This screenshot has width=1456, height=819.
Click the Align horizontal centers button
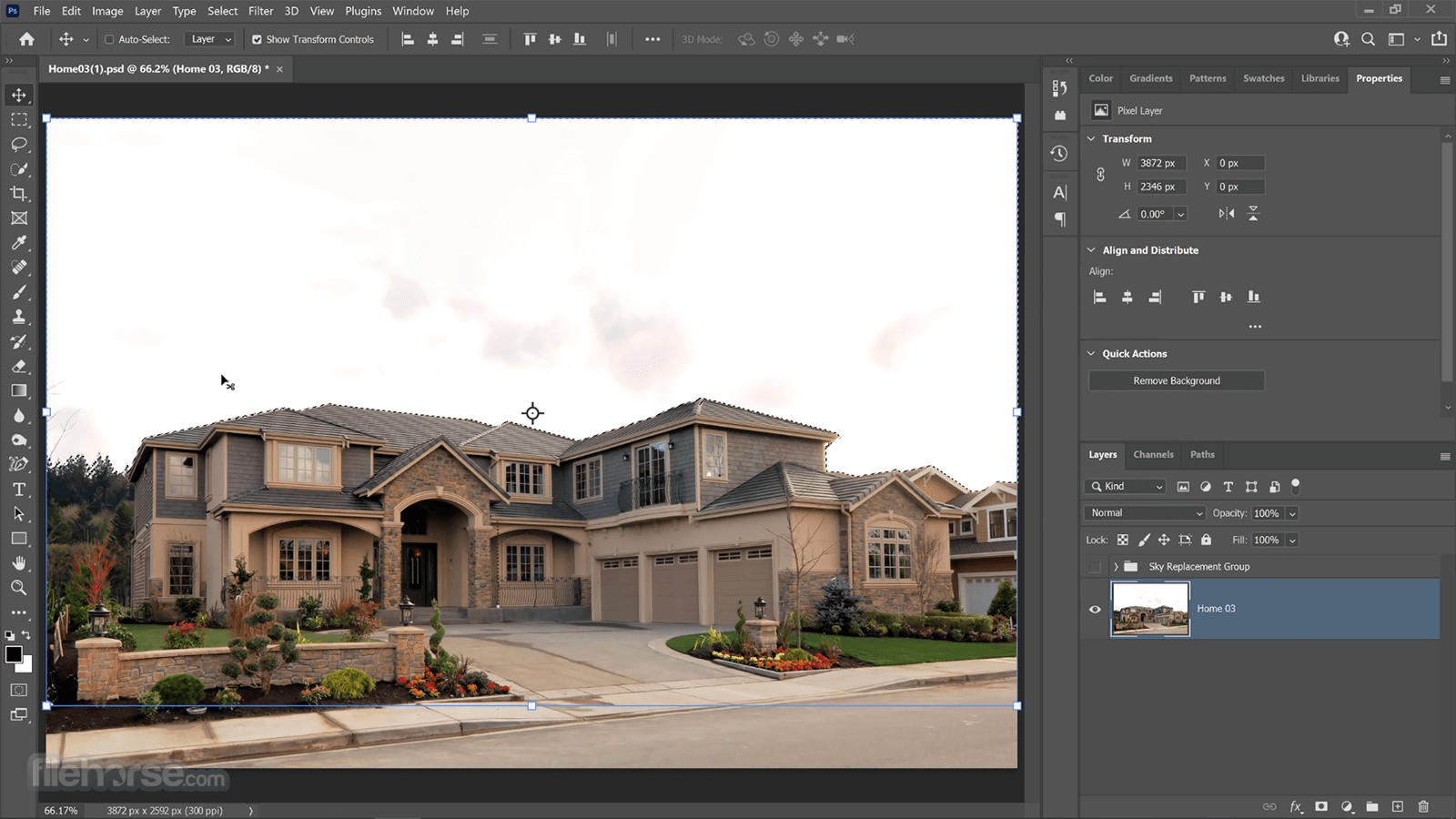point(1127,297)
